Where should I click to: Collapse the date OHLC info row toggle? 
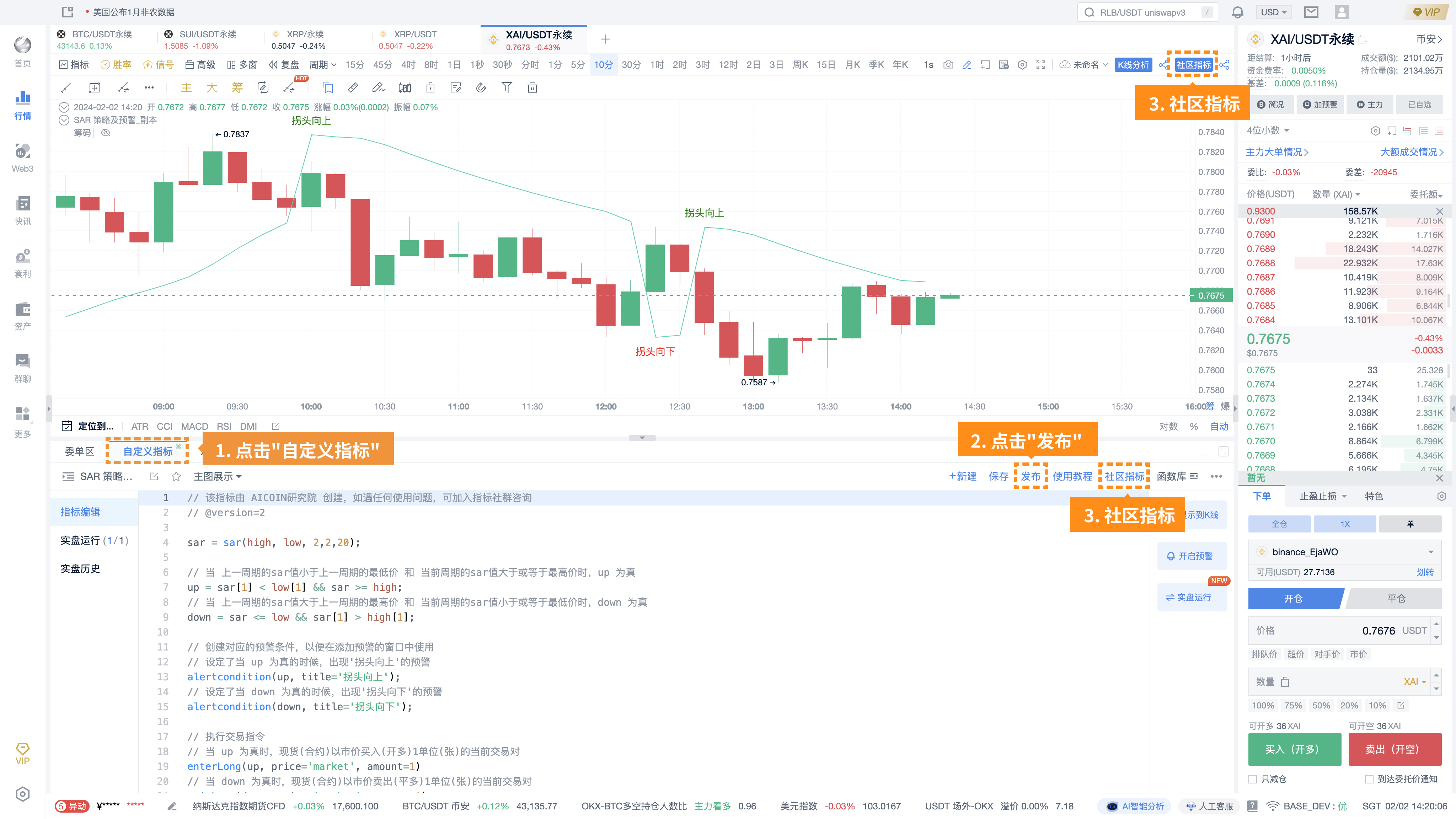64,107
